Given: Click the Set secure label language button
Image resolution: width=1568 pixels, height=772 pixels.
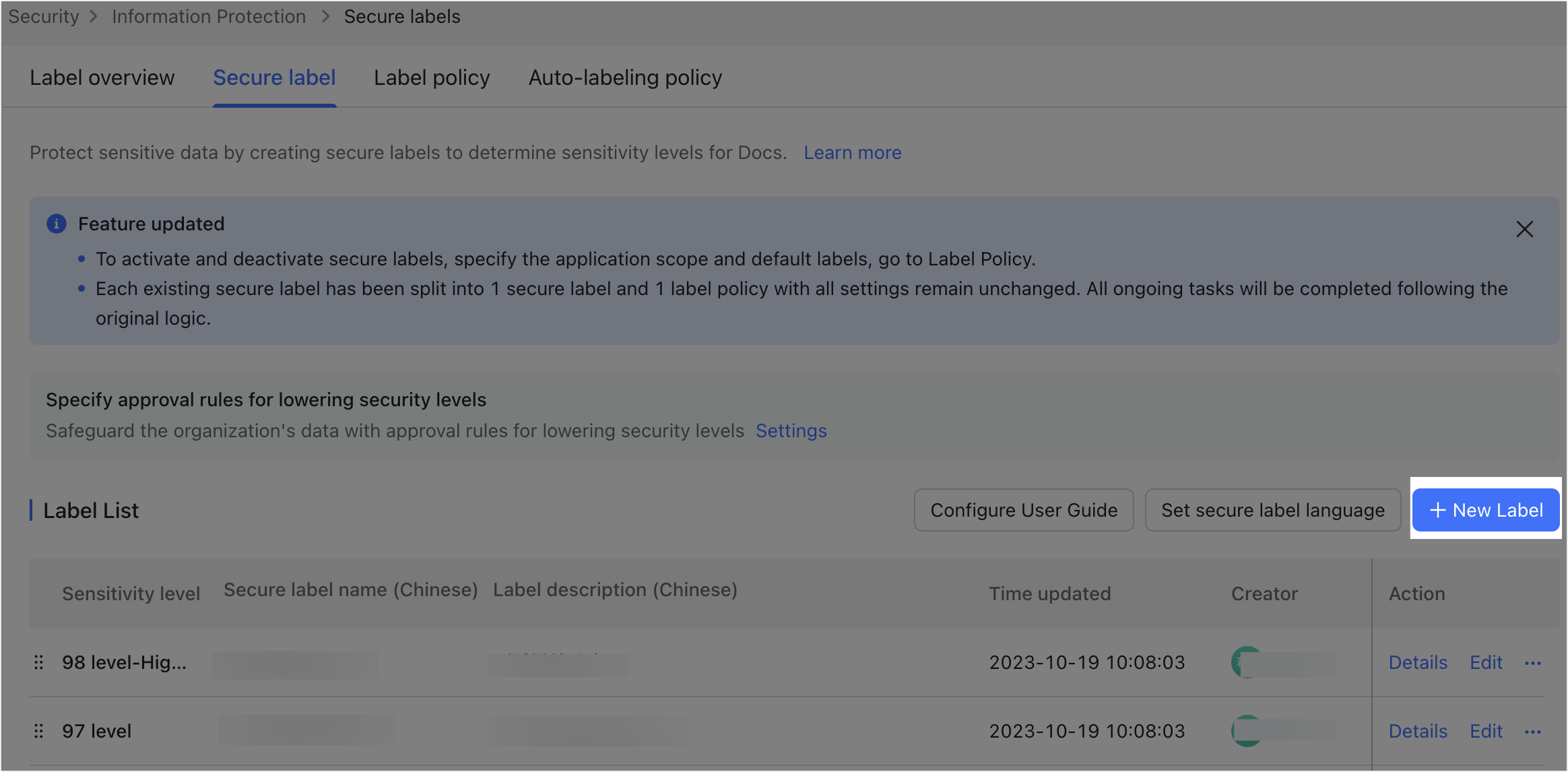Looking at the screenshot, I should coord(1272,510).
